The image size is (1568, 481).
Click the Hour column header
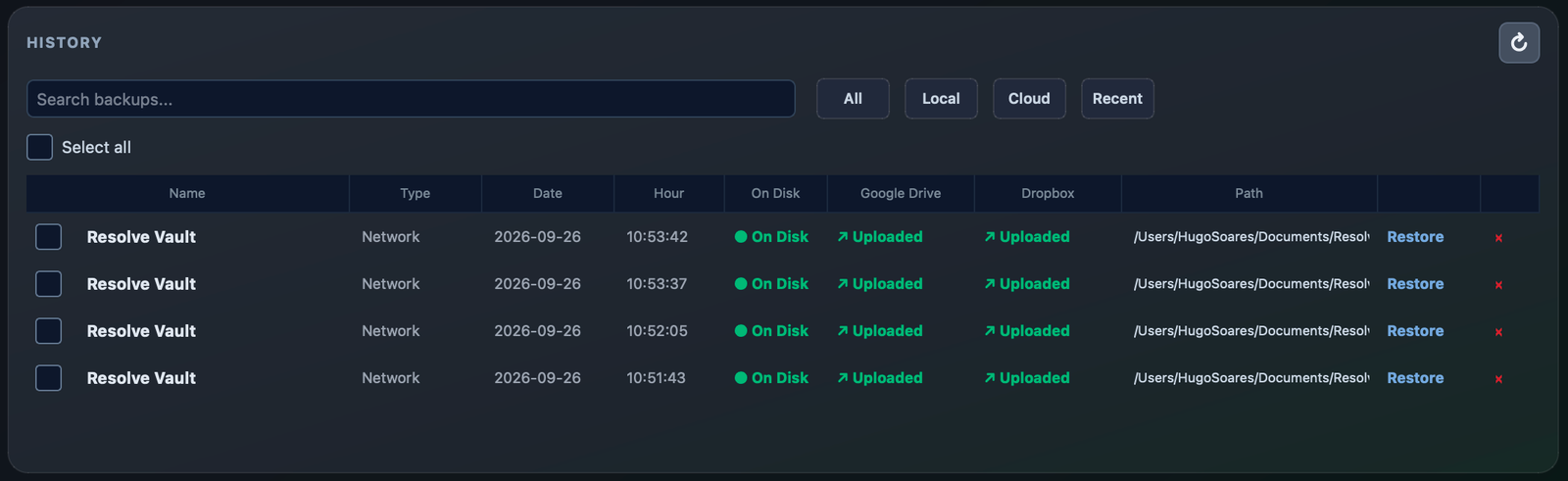(669, 194)
